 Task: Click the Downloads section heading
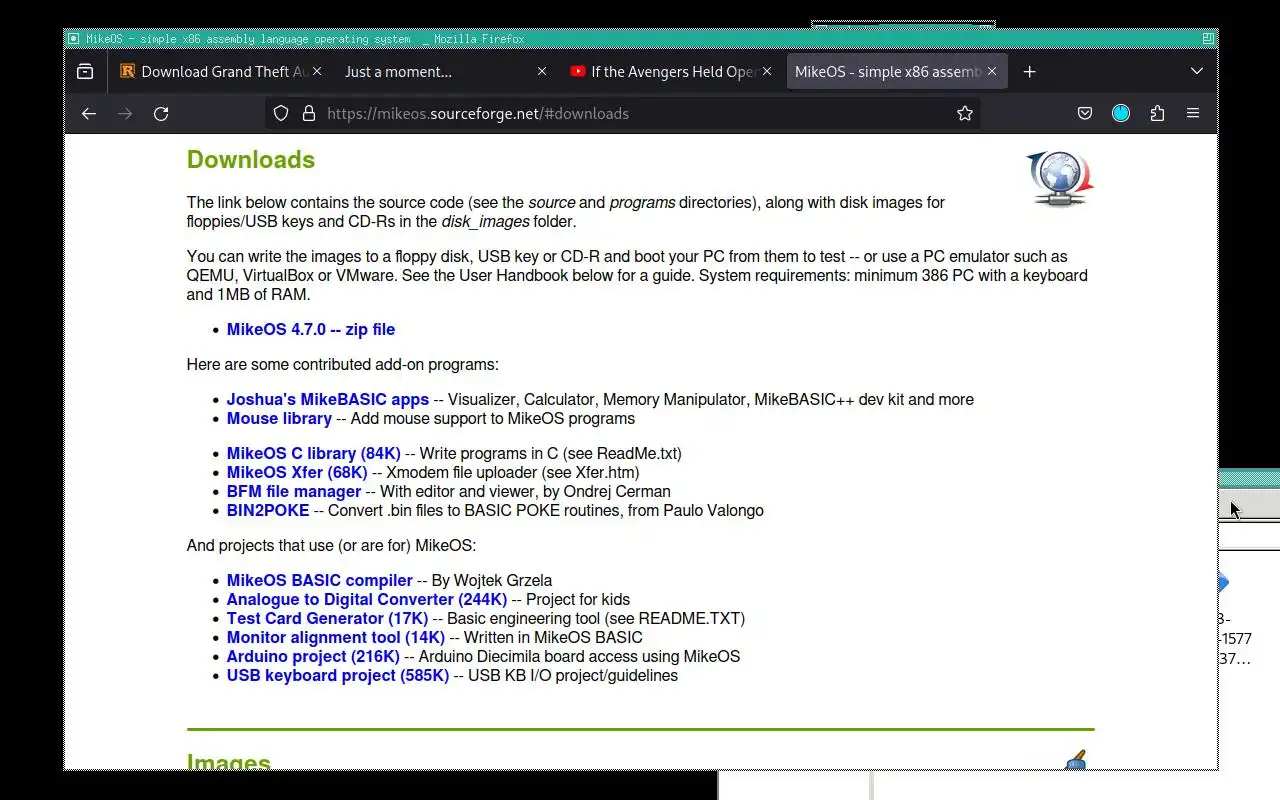251,160
